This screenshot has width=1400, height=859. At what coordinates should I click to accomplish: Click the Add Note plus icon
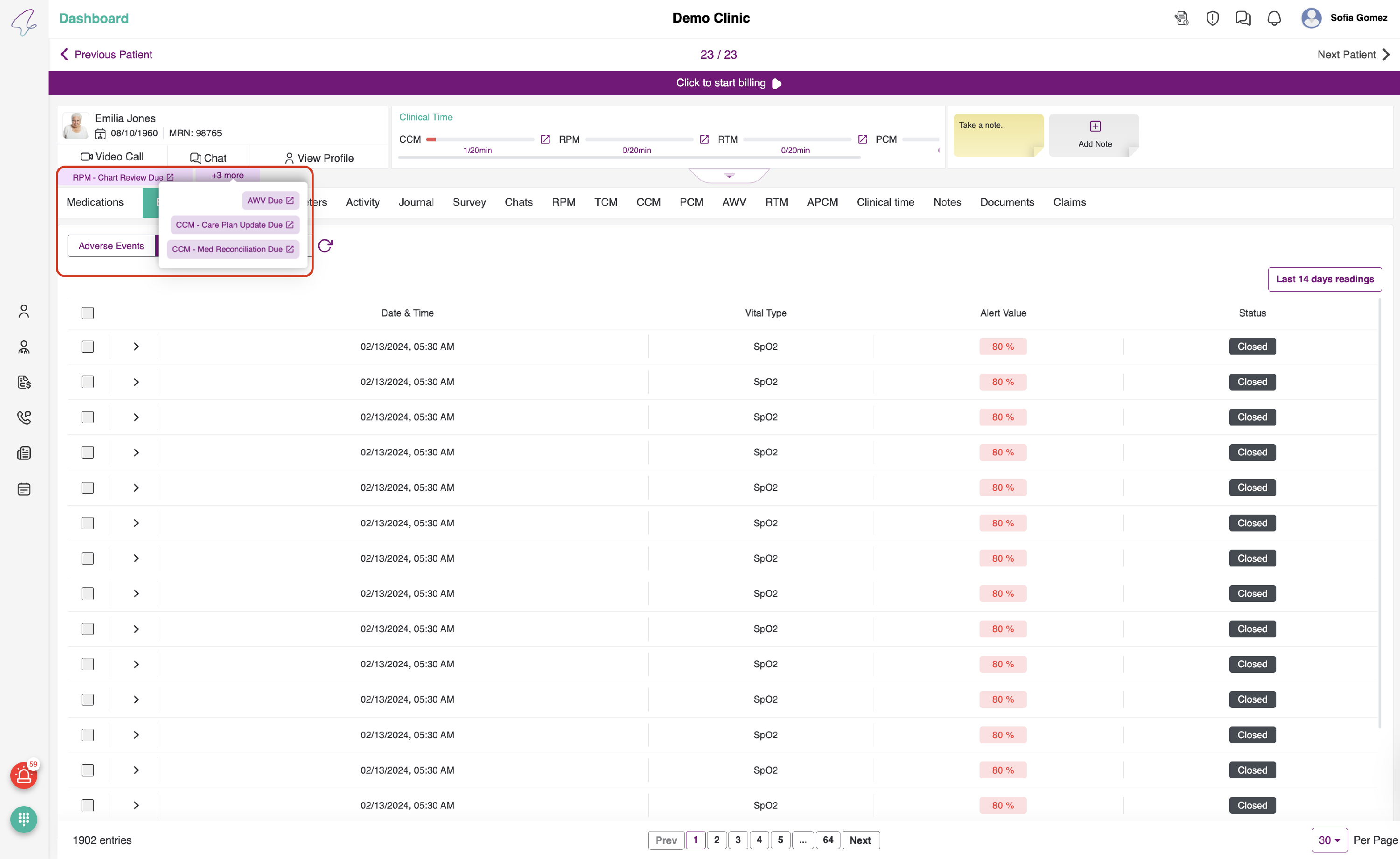[1095, 126]
